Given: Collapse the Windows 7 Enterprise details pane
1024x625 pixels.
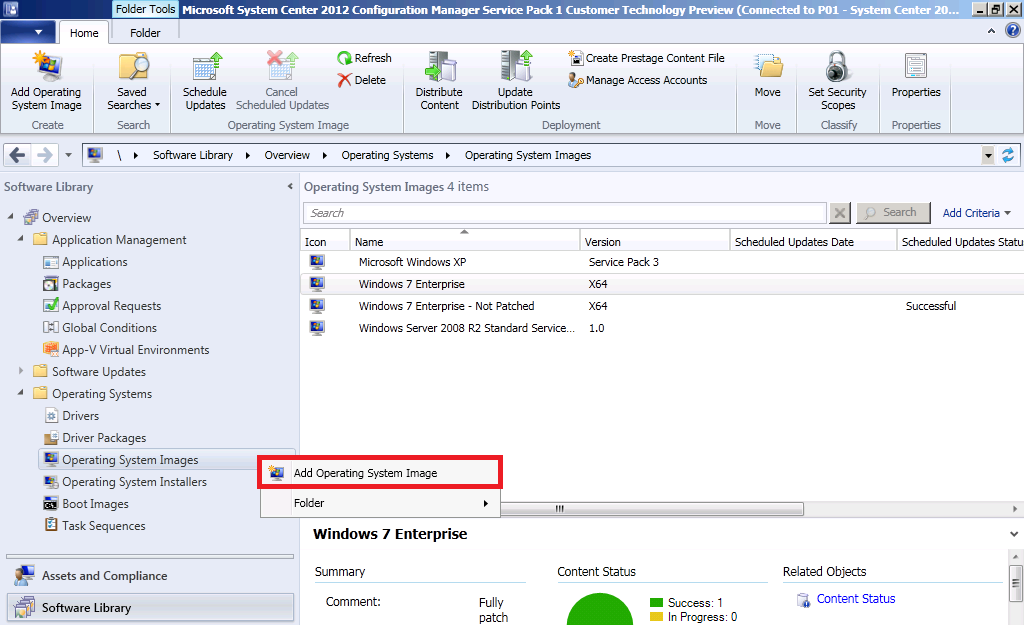Looking at the screenshot, I should point(1014,534).
